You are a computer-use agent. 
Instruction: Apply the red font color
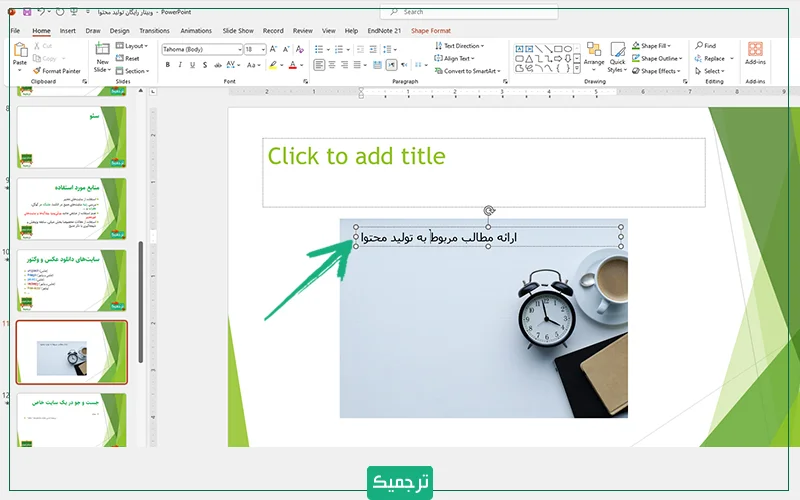pos(292,65)
